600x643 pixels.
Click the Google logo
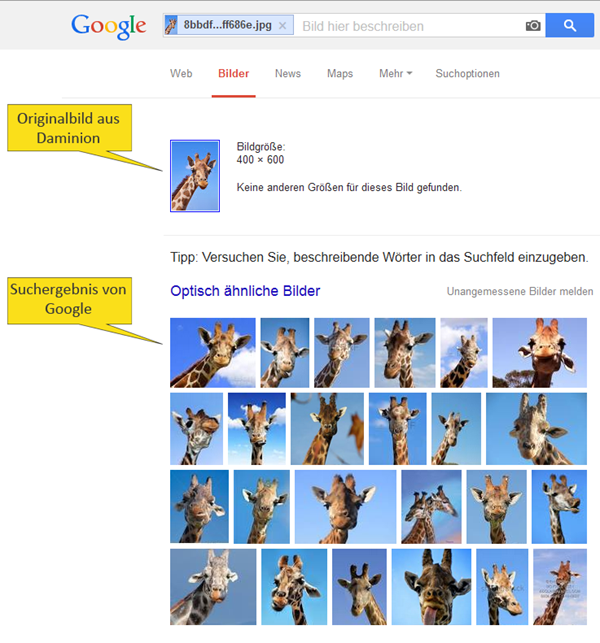tap(109, 26)
